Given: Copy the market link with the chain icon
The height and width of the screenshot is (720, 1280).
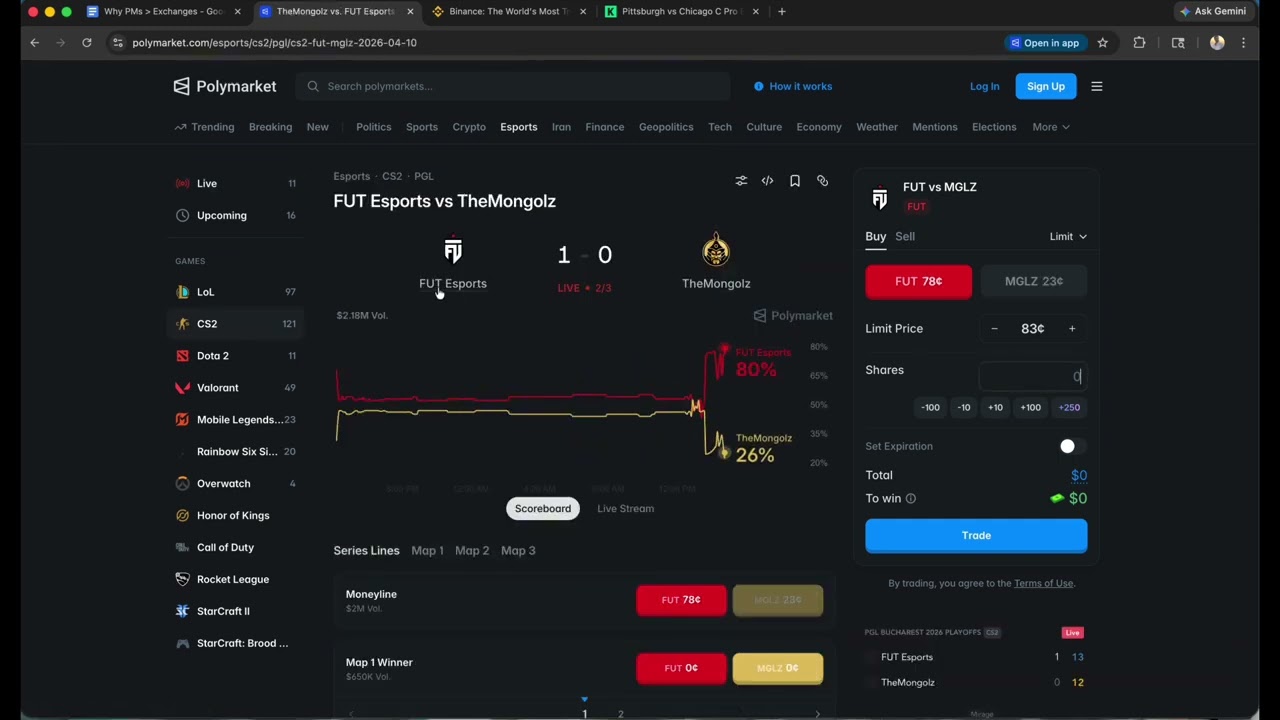Looking at the screenshot, I should (x=822, y=181).
